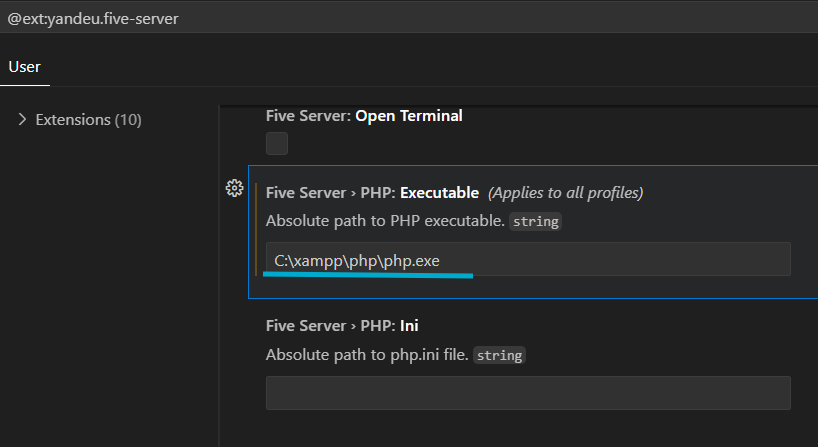The width and height of the screenshot is (818, 447).
Task: Select Extensions (10) in settings tree
Action: coord(88,119)
